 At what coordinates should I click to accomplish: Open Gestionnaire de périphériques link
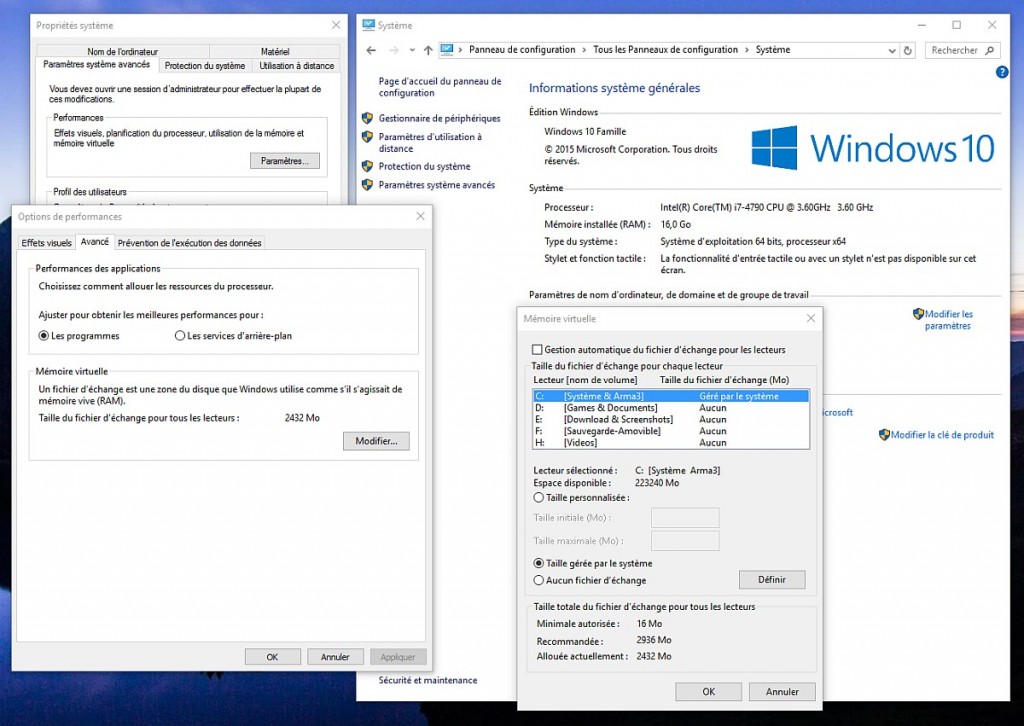(x=440, y=118)
